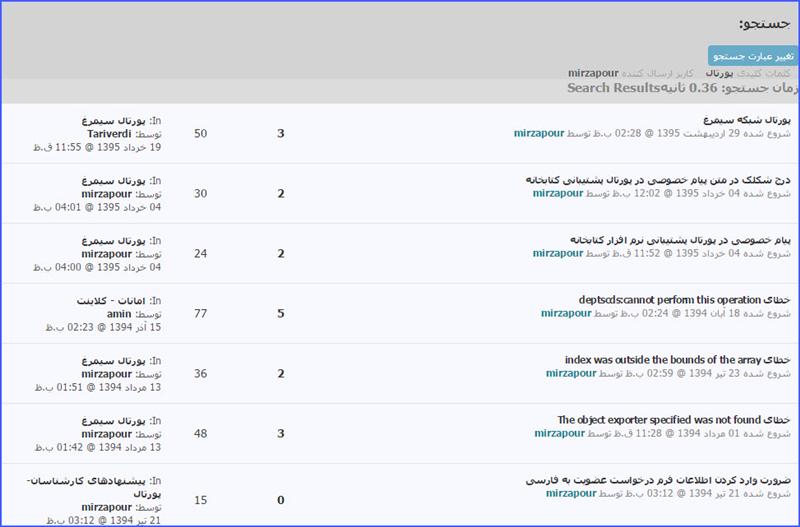Open the 'امانات - کلاینت' forum link
This screenshot has height=527, width=800.
pyautogui.click(x=104, y=300)
